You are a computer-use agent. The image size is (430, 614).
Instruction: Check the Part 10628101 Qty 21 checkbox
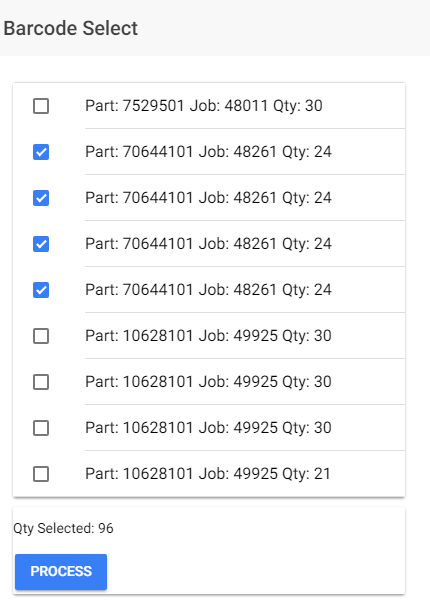click(41, 474)
